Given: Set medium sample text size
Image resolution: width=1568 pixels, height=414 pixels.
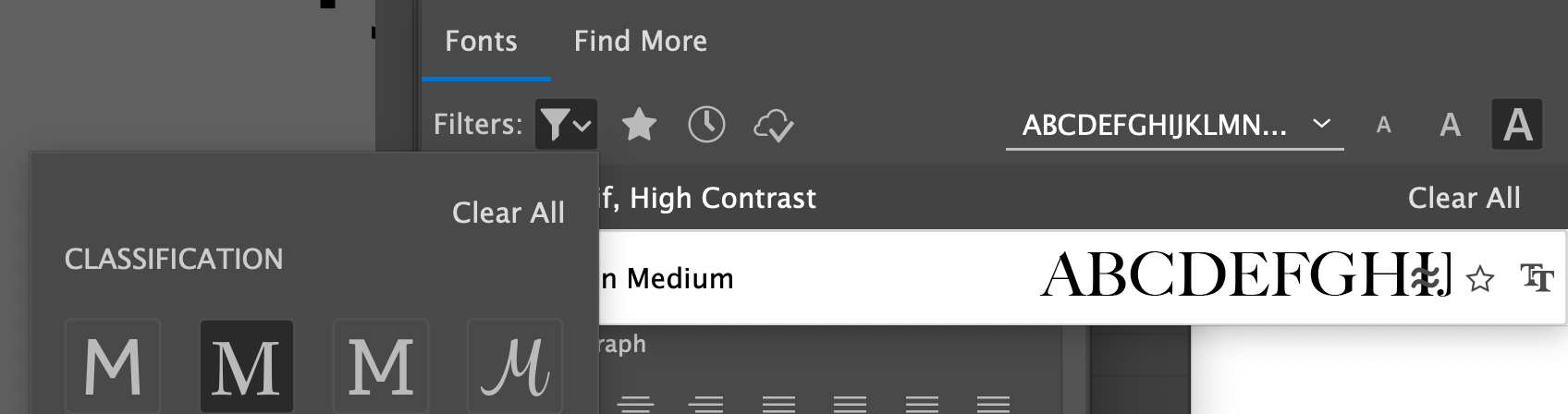Looking at the screenshot, I should click(1450, 125).
